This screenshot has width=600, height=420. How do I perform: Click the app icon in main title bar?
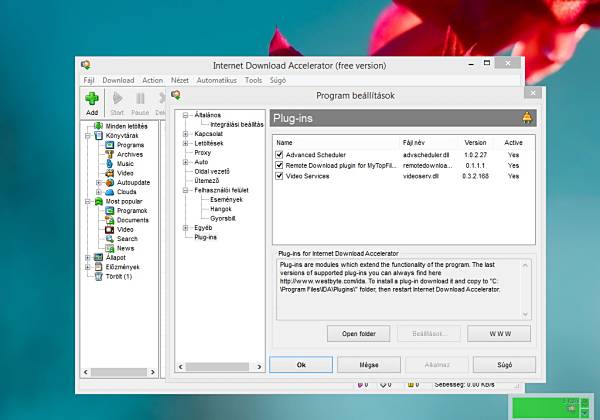coord(86,65)
